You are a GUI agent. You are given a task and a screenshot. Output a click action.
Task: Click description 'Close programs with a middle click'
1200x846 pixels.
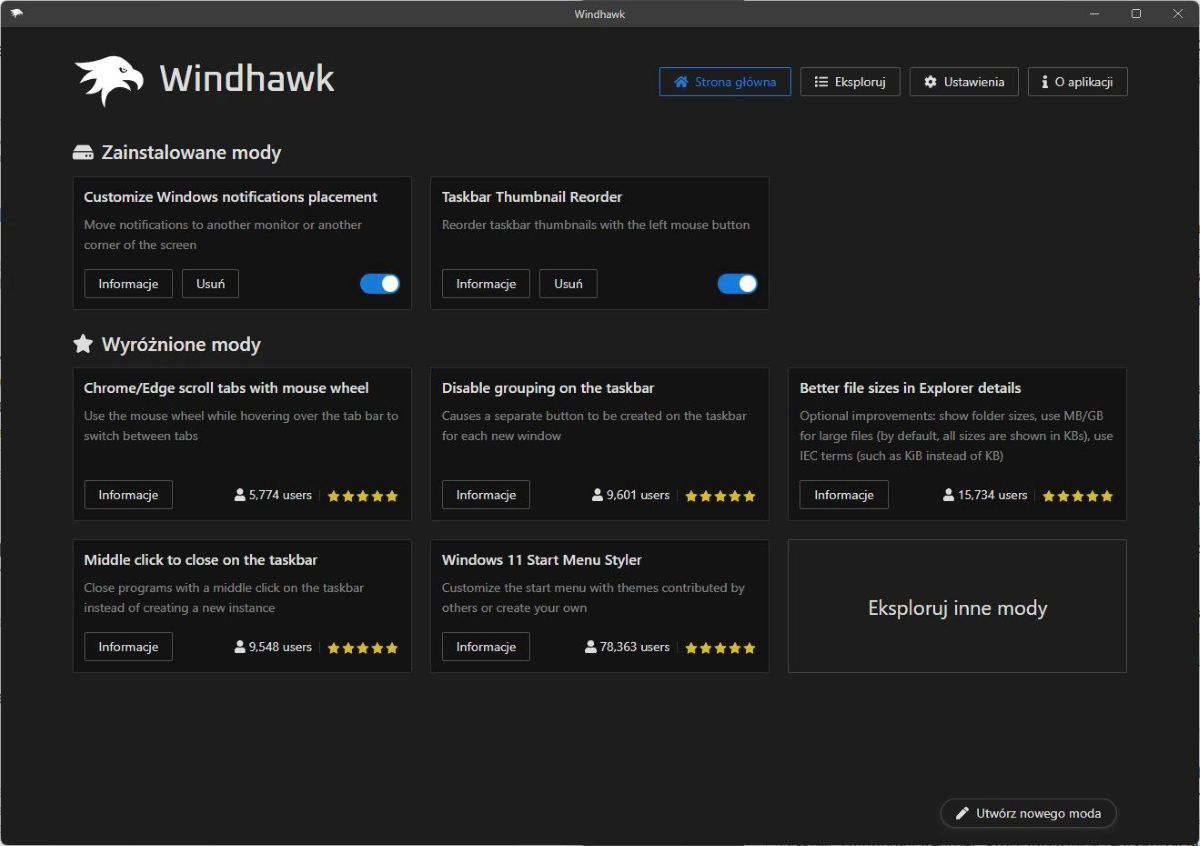coord(224,598)
